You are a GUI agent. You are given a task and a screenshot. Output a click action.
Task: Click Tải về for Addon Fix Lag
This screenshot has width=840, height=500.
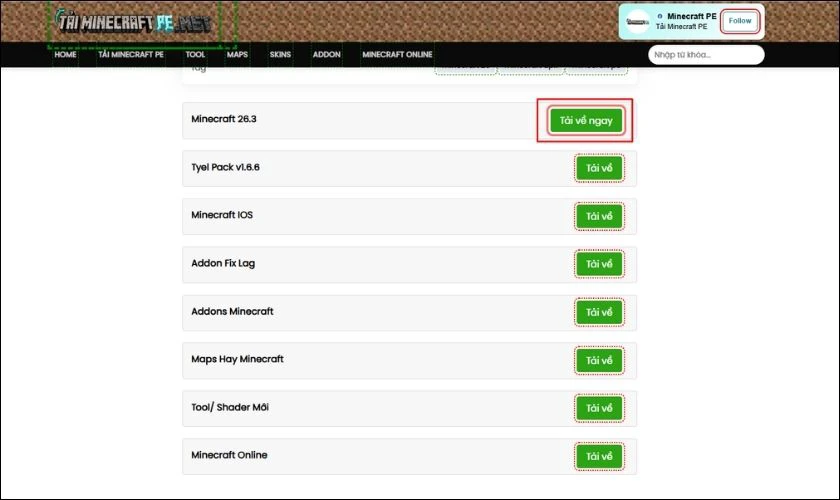point(599,264)
